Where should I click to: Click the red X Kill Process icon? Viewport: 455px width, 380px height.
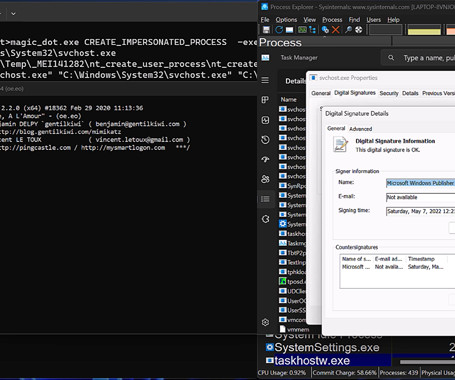pos(336,30)
